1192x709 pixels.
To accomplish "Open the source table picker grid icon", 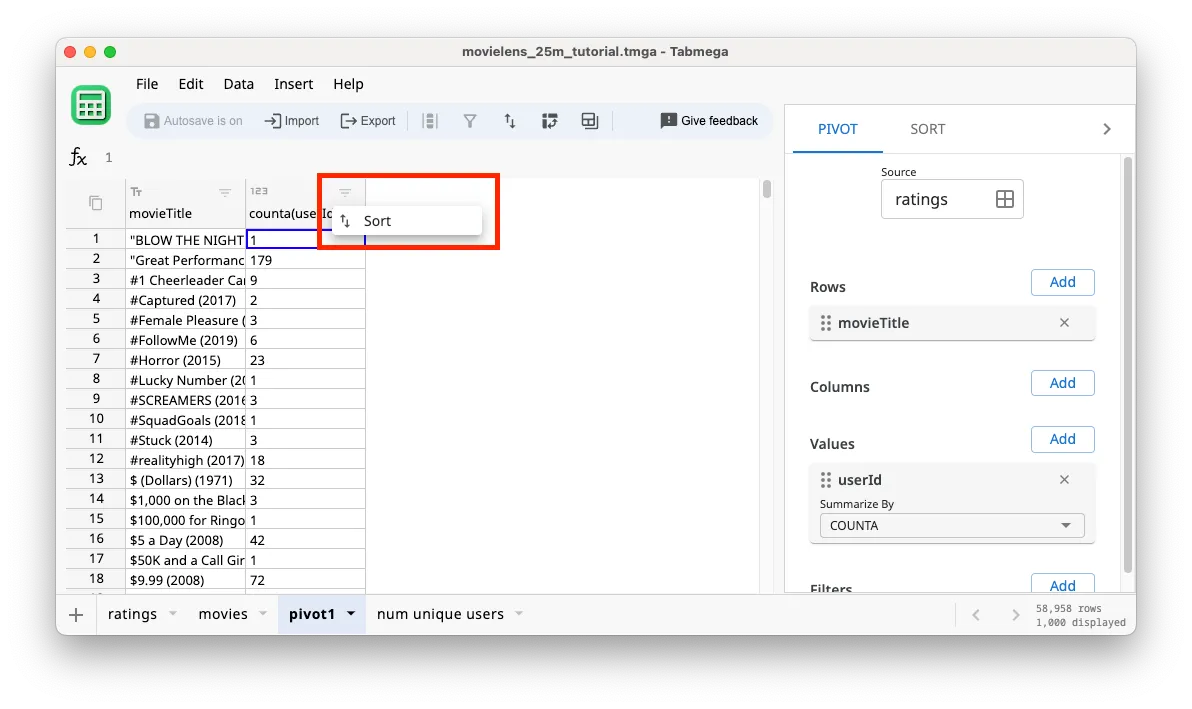I will 1005,199.
